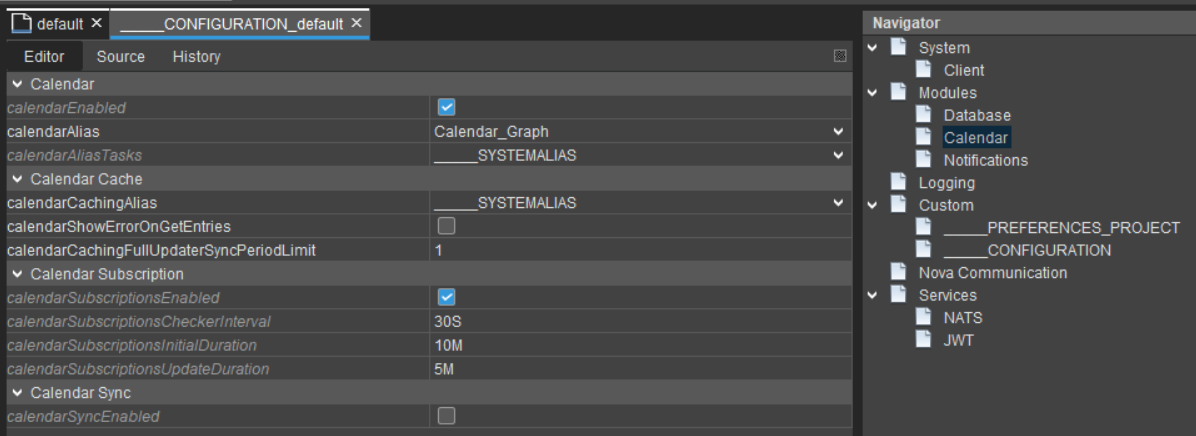Viewport: 1196px width, 436px height.
Task: Click the document icon next to Database
Action: (923, 114)
